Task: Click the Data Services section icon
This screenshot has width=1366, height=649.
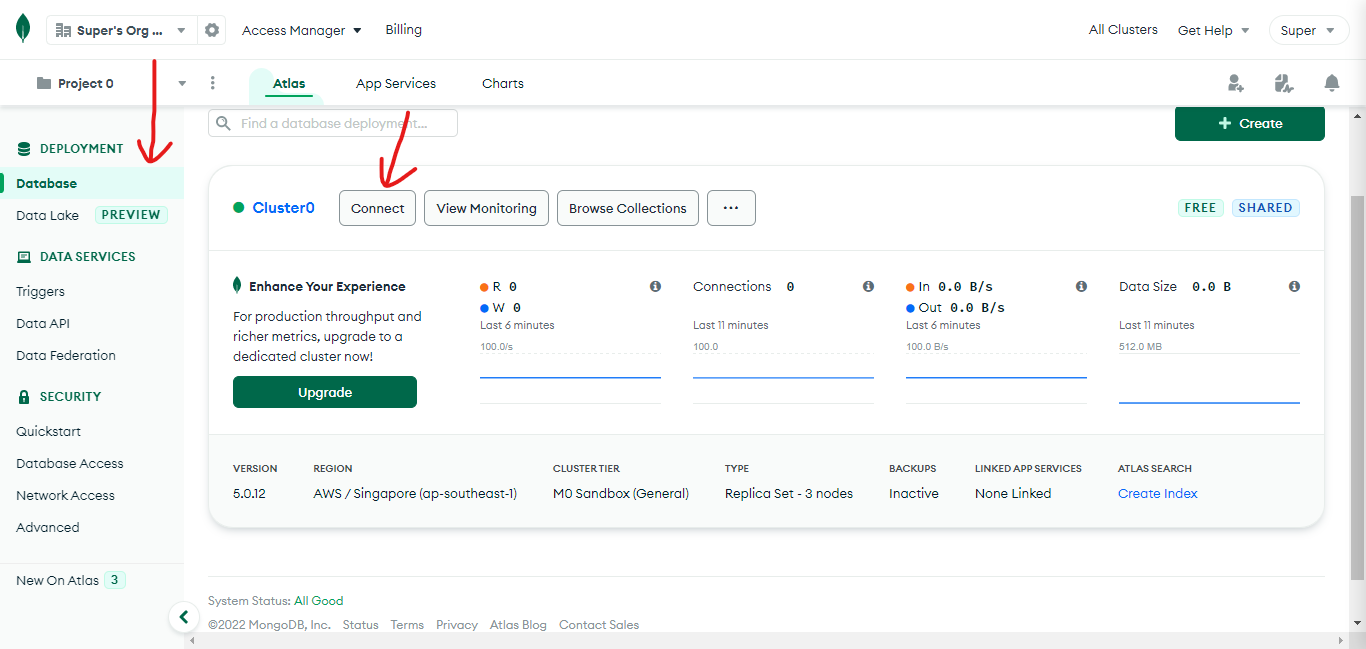Action: pos(24,256)
